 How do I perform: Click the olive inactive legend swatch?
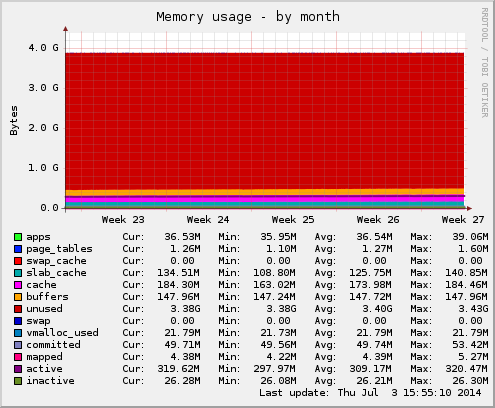(18, 381)
